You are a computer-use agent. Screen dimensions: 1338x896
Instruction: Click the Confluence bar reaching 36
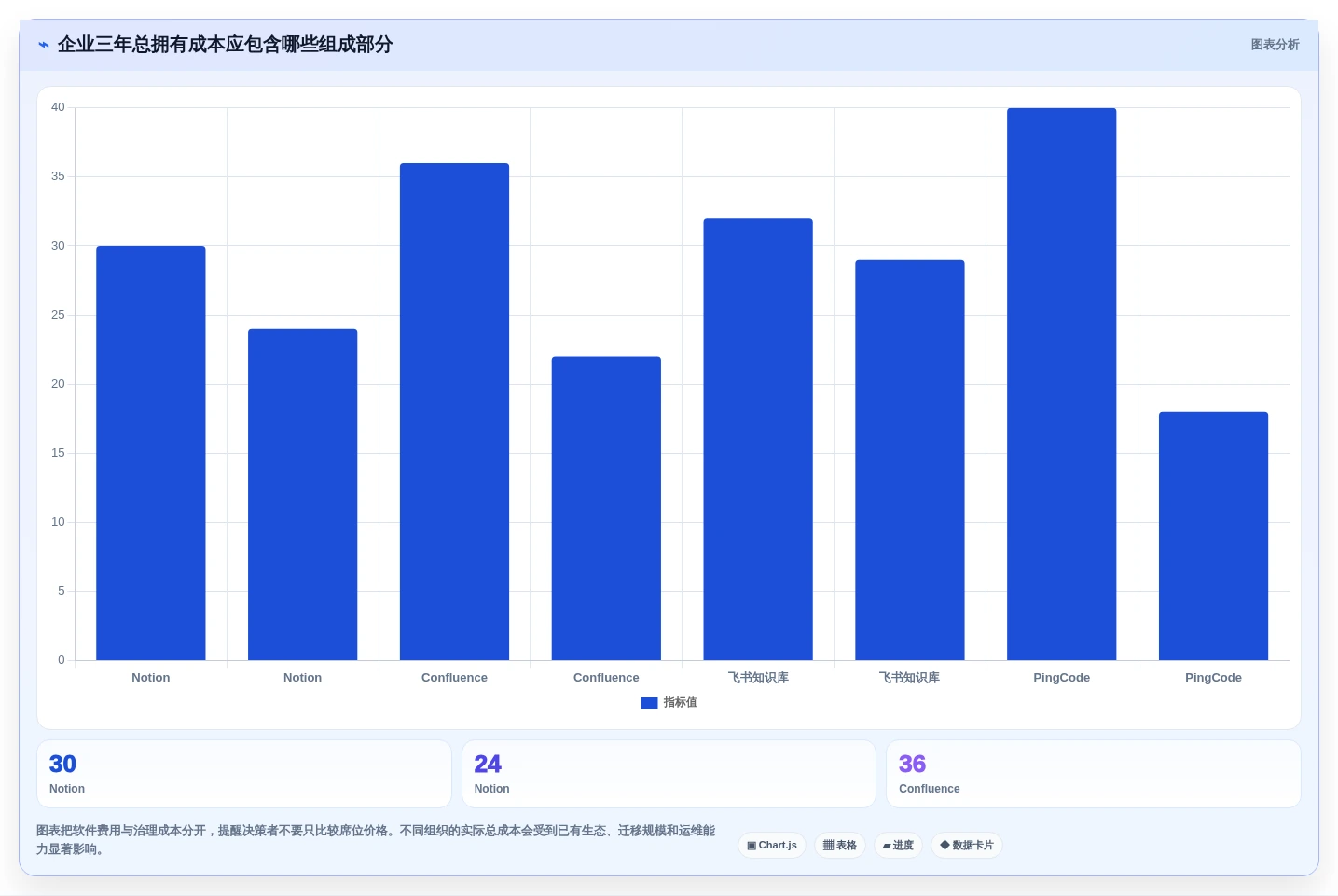455,412
